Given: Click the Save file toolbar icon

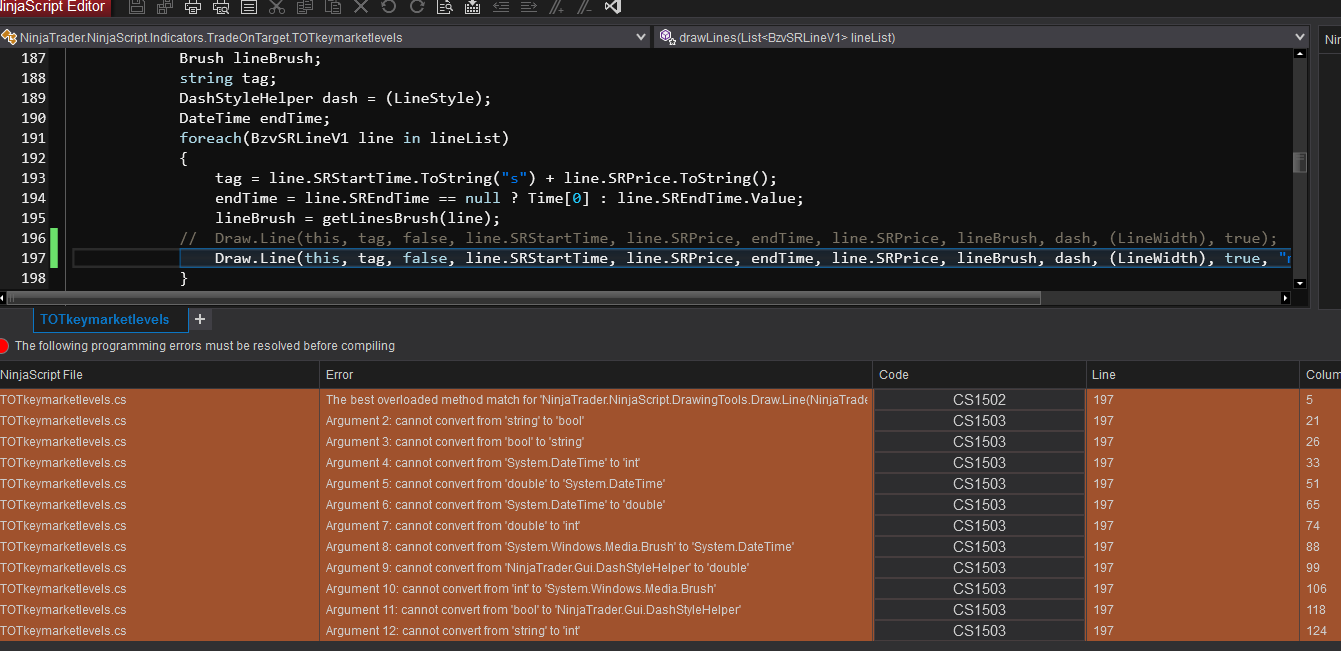Looking at the screenshot, I should click(x=137, y=7).
